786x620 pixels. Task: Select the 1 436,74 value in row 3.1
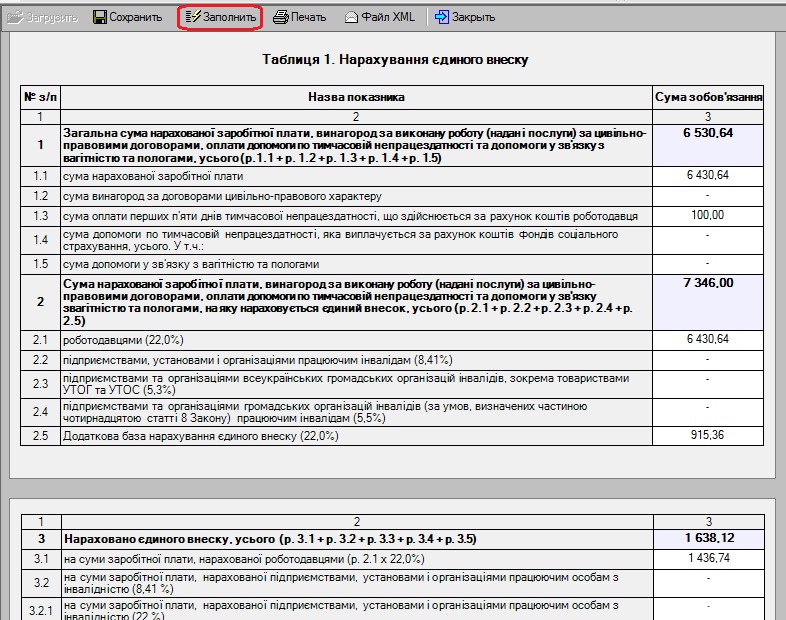(x=708, y=558)
